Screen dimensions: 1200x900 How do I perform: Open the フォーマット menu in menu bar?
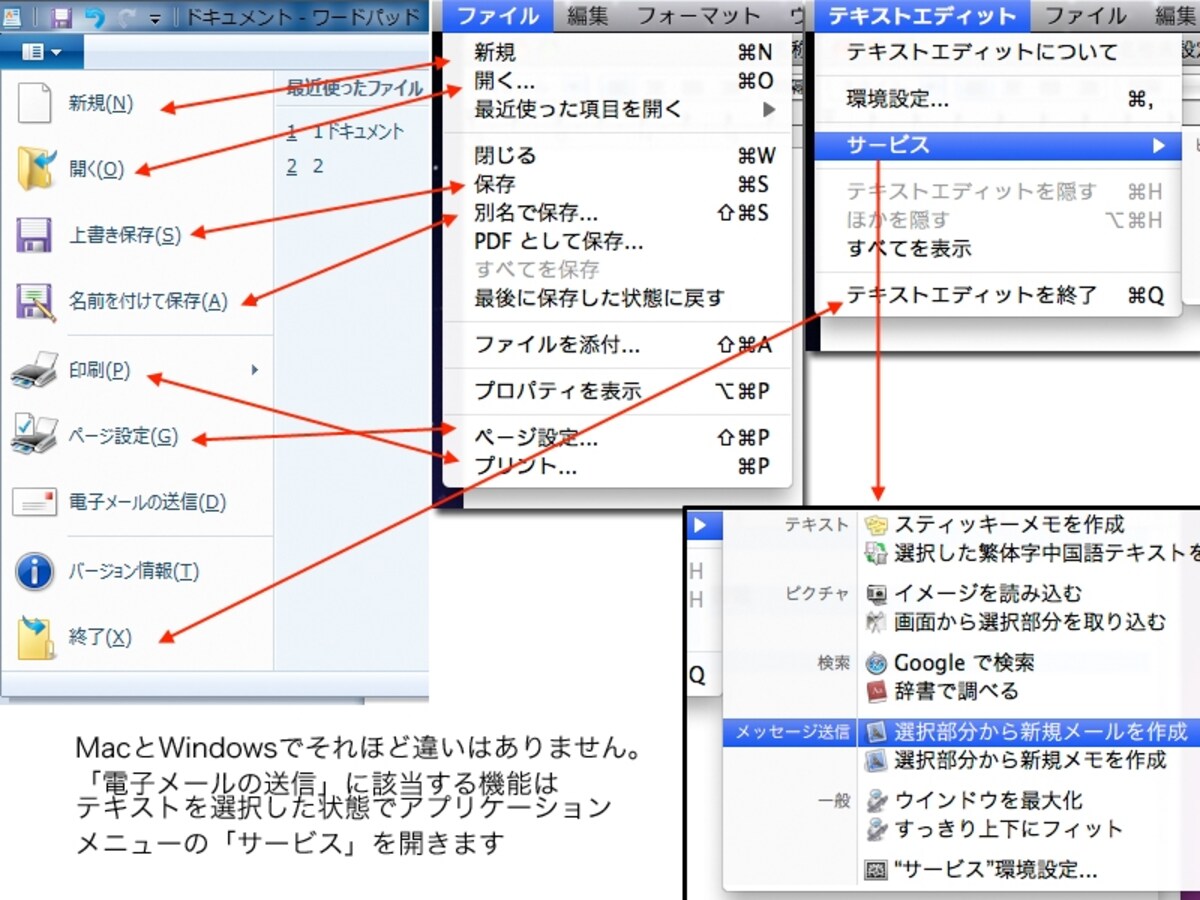pyautogui.click(x=698, y=15)
